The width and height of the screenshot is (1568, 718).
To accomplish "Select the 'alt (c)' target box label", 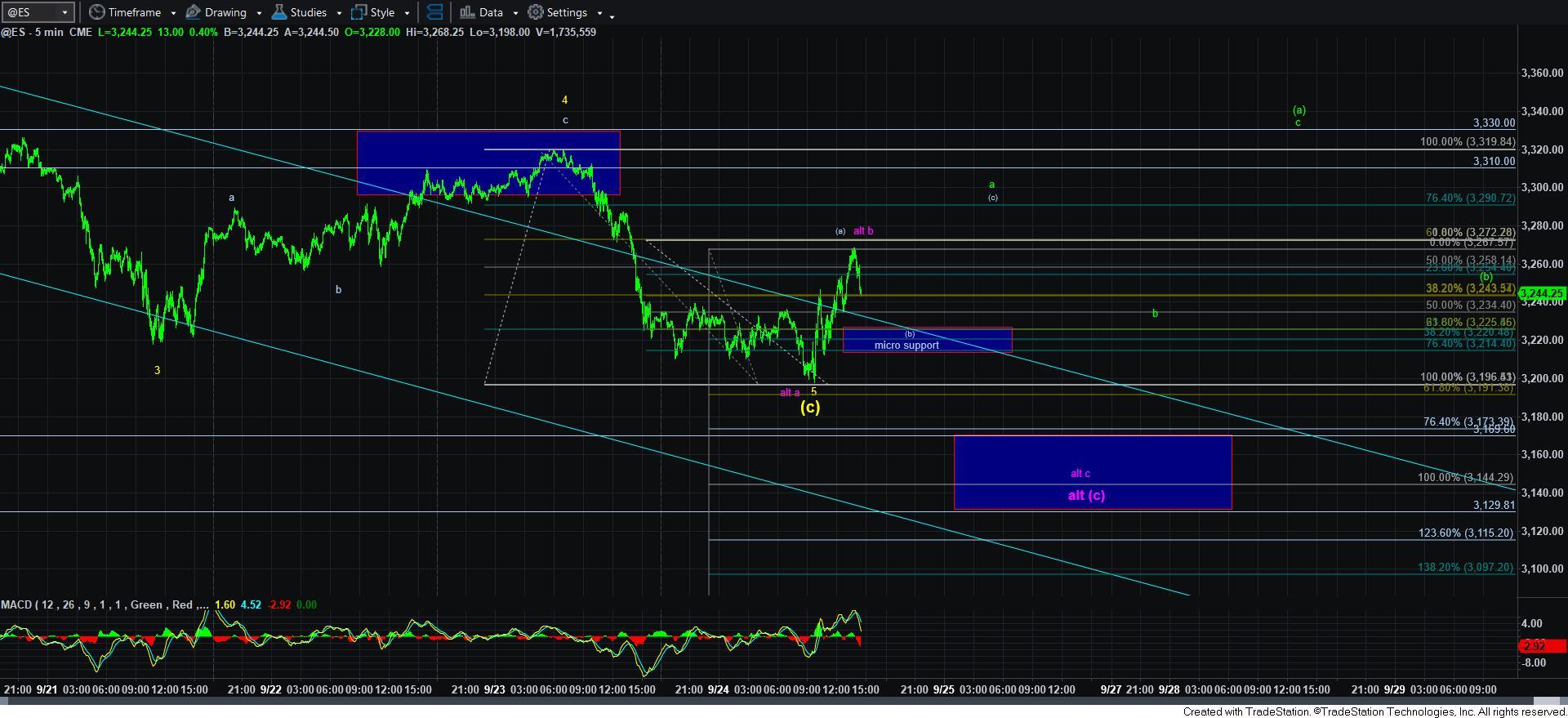I will tap(1086, 496).
